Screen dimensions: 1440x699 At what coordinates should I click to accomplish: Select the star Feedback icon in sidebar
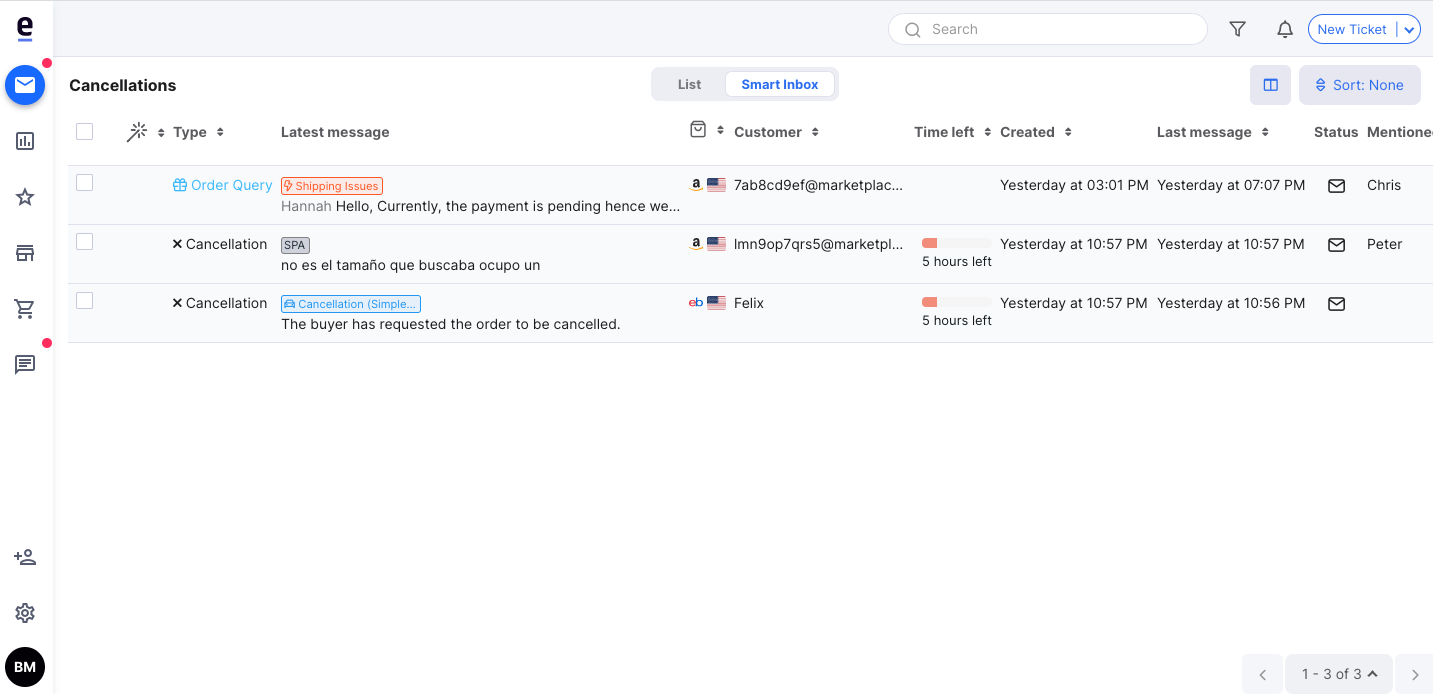point(25,197)
